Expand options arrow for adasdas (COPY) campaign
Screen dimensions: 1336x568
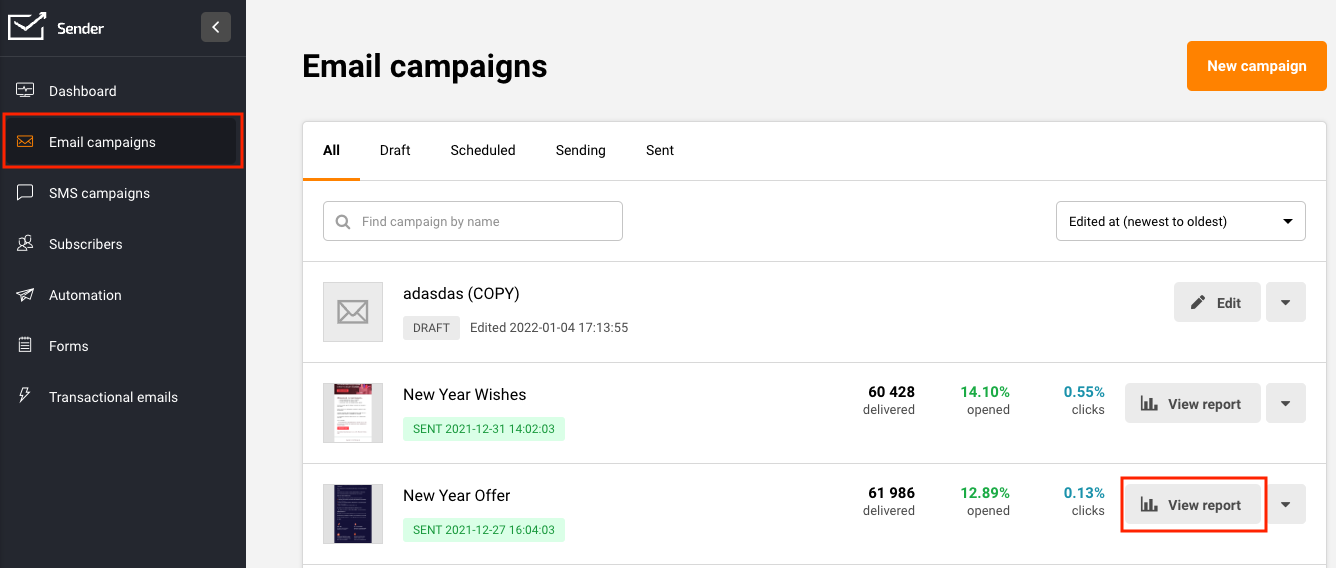pyautogui.click(x=1285, y=303)
